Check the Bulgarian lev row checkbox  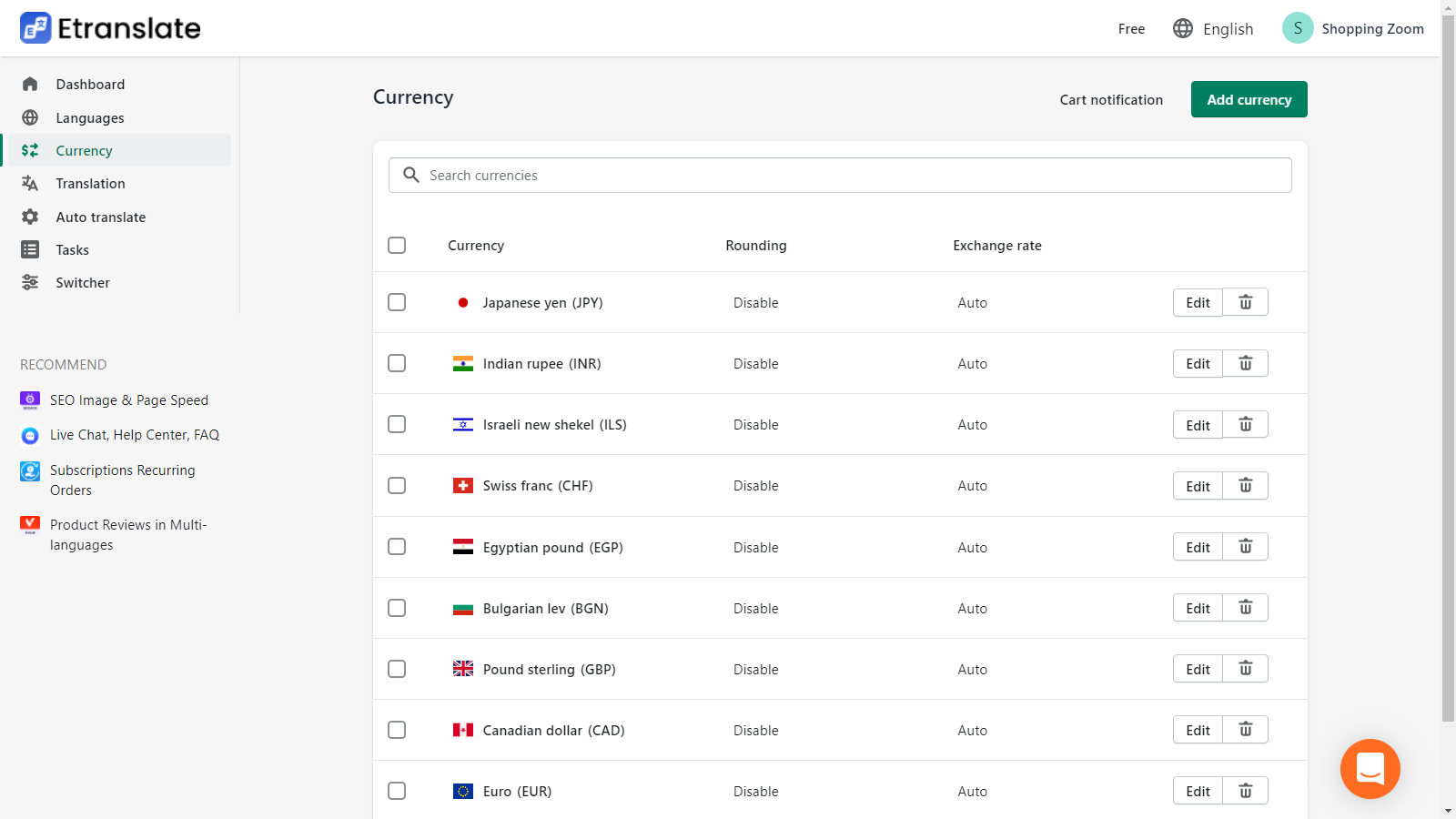pos(397,607)
